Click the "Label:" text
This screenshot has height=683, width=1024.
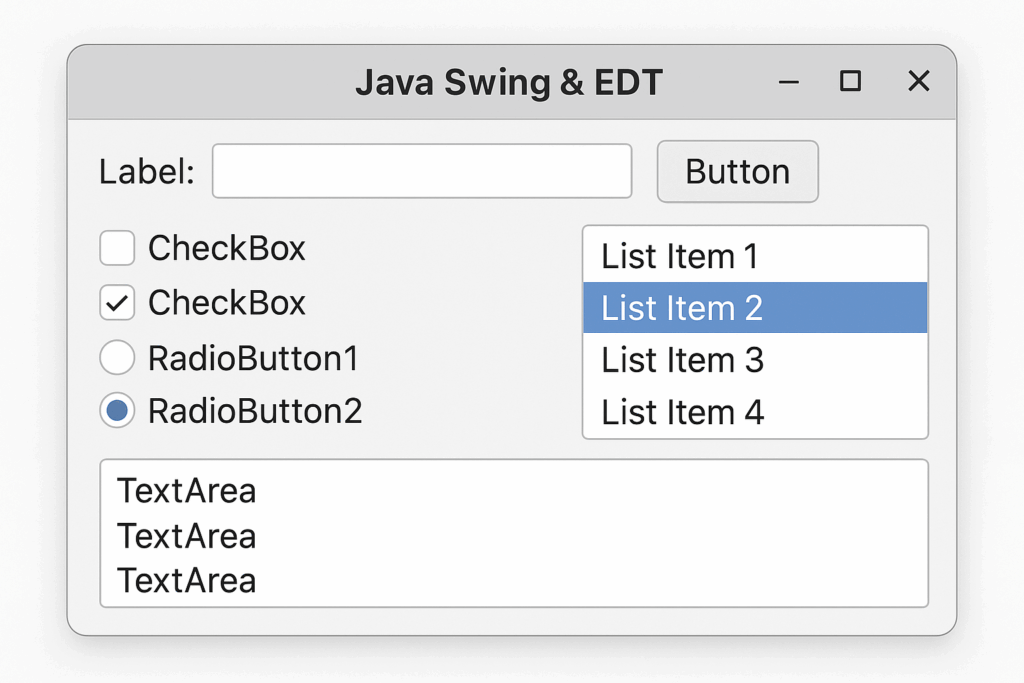click(147, 172)
